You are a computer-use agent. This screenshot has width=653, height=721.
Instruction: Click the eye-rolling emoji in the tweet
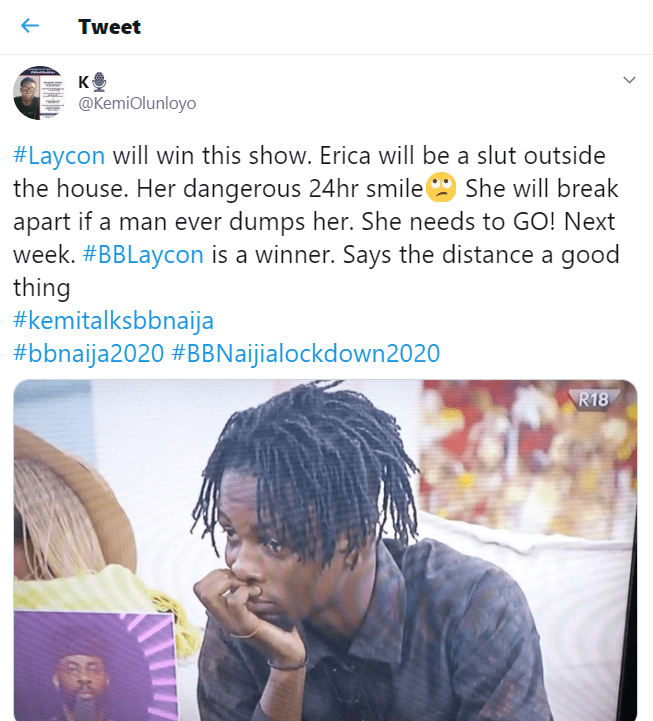click(441, 188)
